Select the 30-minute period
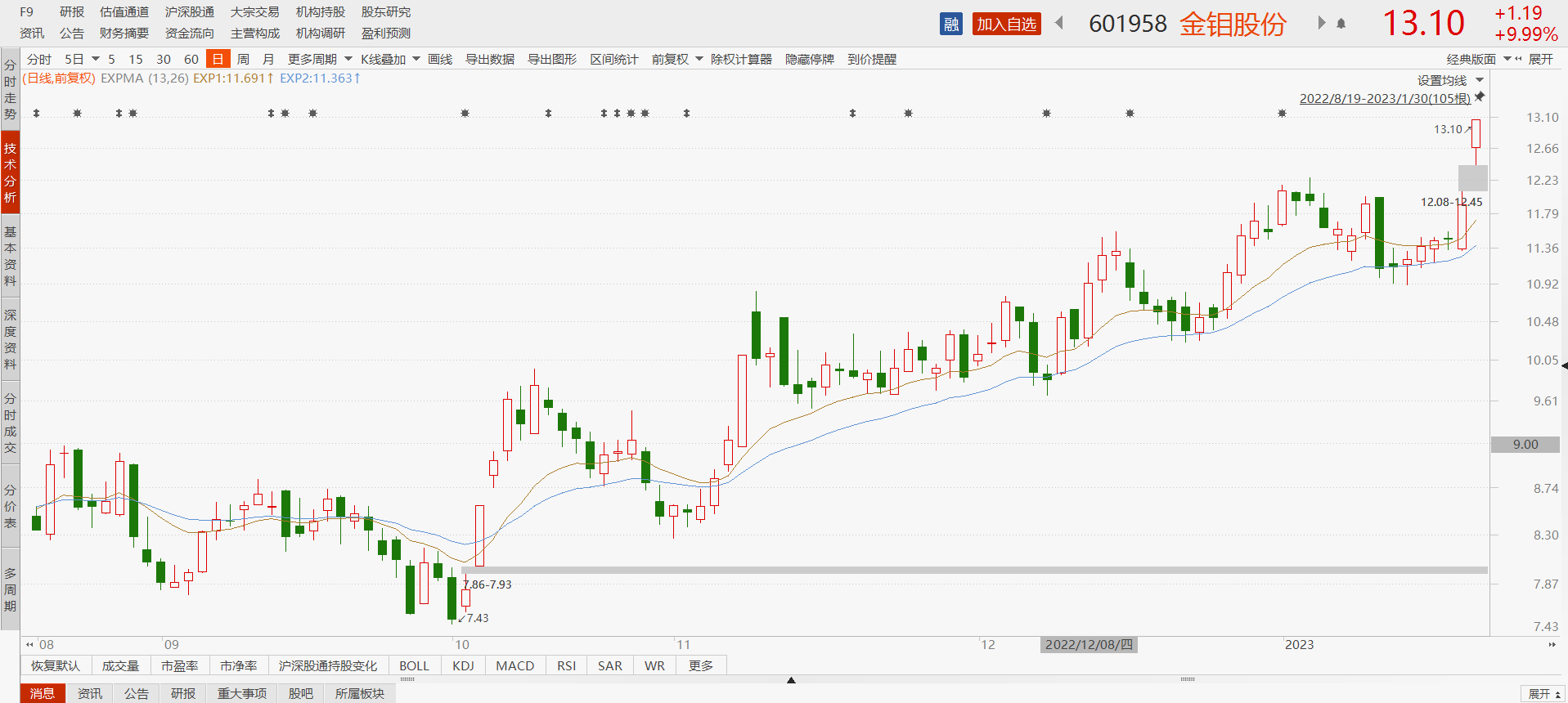Viewport: 1568px width, 703px height. 164,59
